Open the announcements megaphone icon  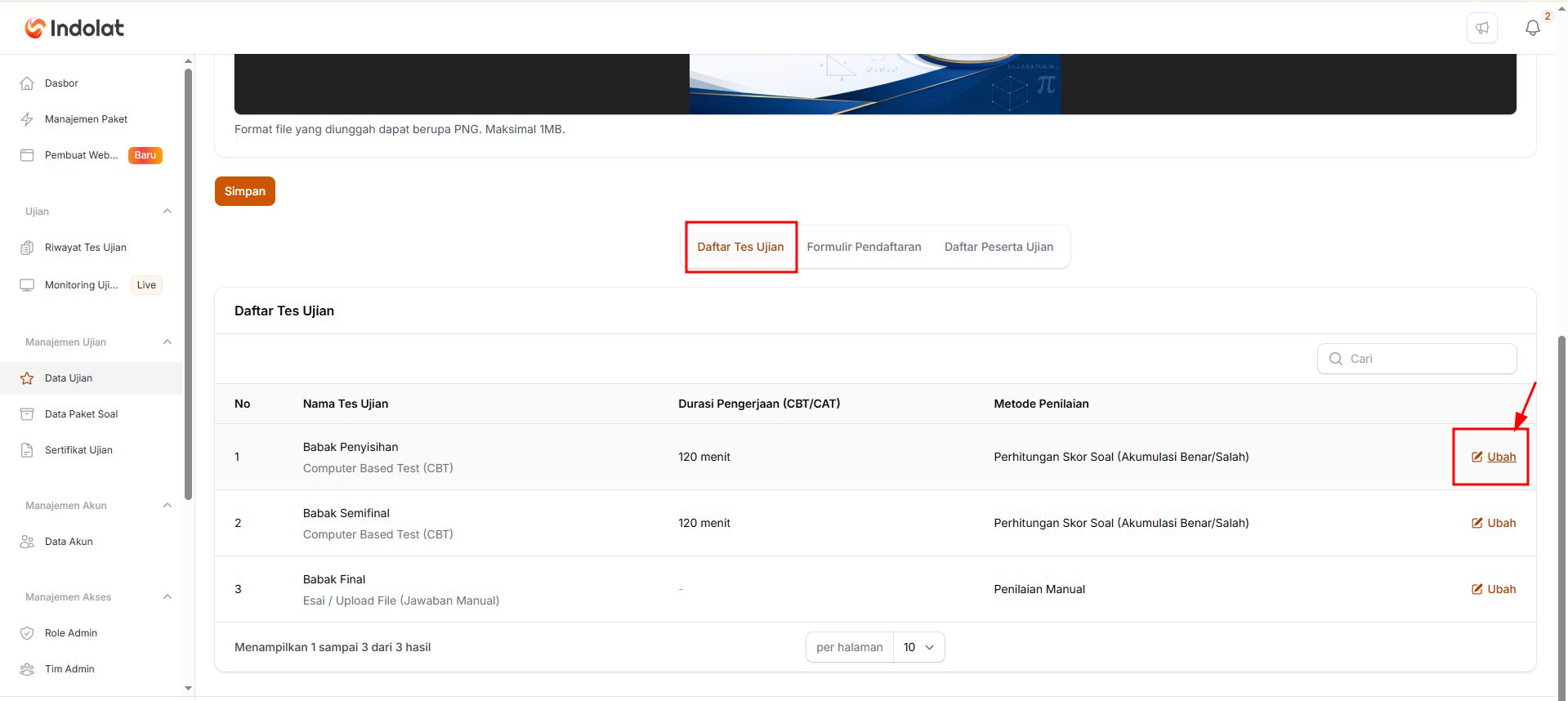click(1482, 28)
